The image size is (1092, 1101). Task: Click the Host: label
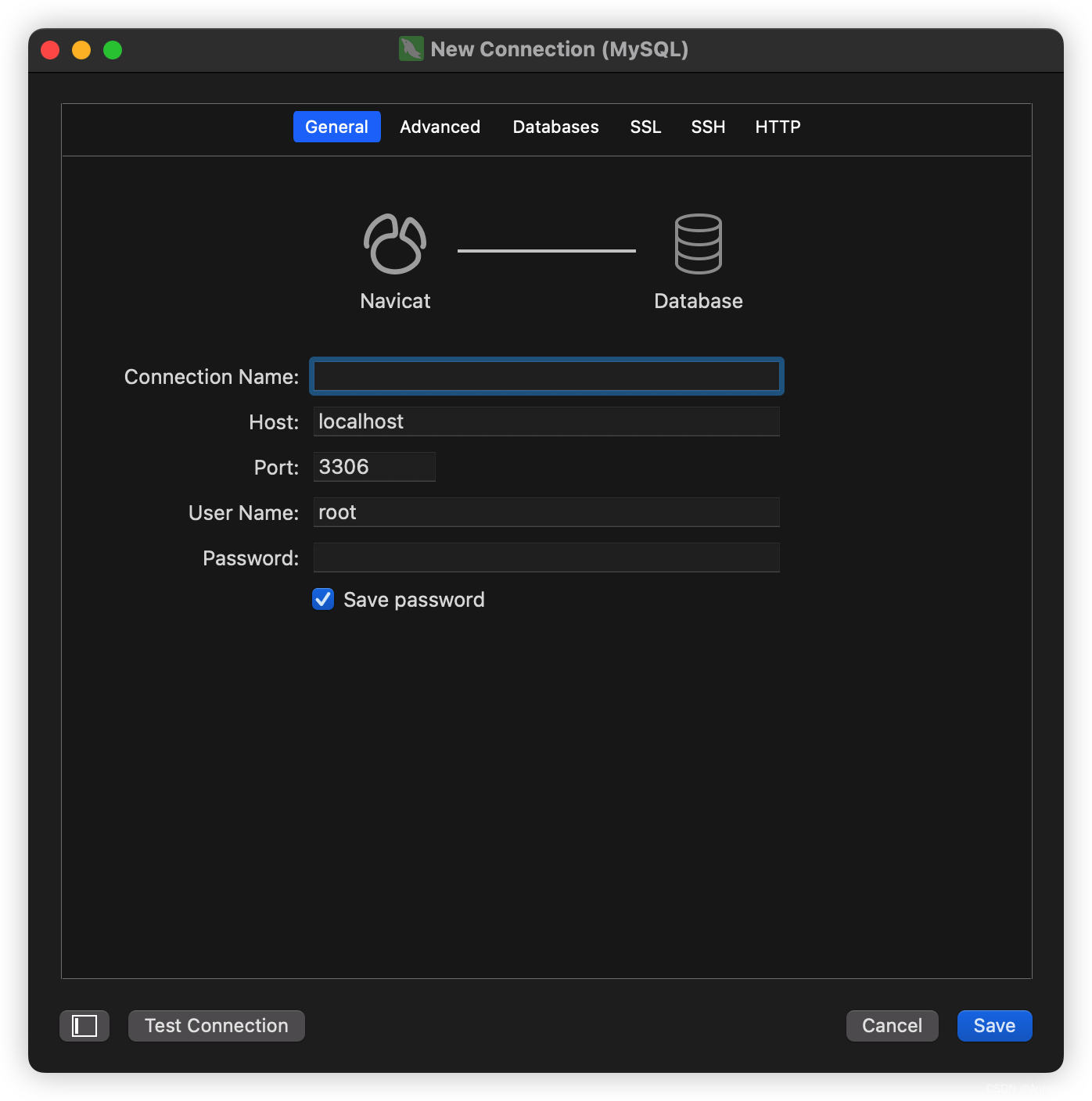click(x=274, y=422)
